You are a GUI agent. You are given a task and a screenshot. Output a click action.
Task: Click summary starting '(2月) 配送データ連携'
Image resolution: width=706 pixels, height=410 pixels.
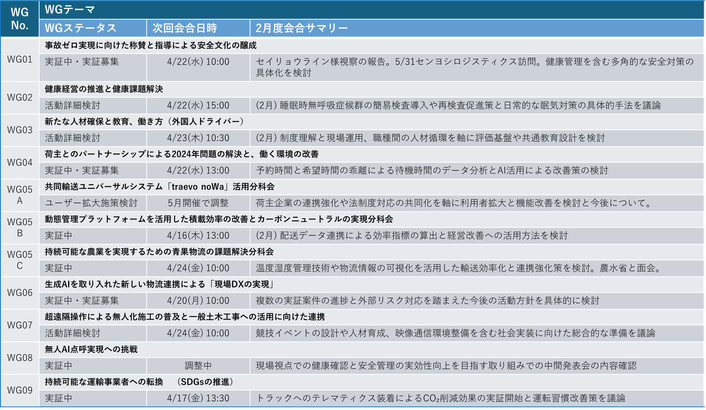click(x=412, y=235)
